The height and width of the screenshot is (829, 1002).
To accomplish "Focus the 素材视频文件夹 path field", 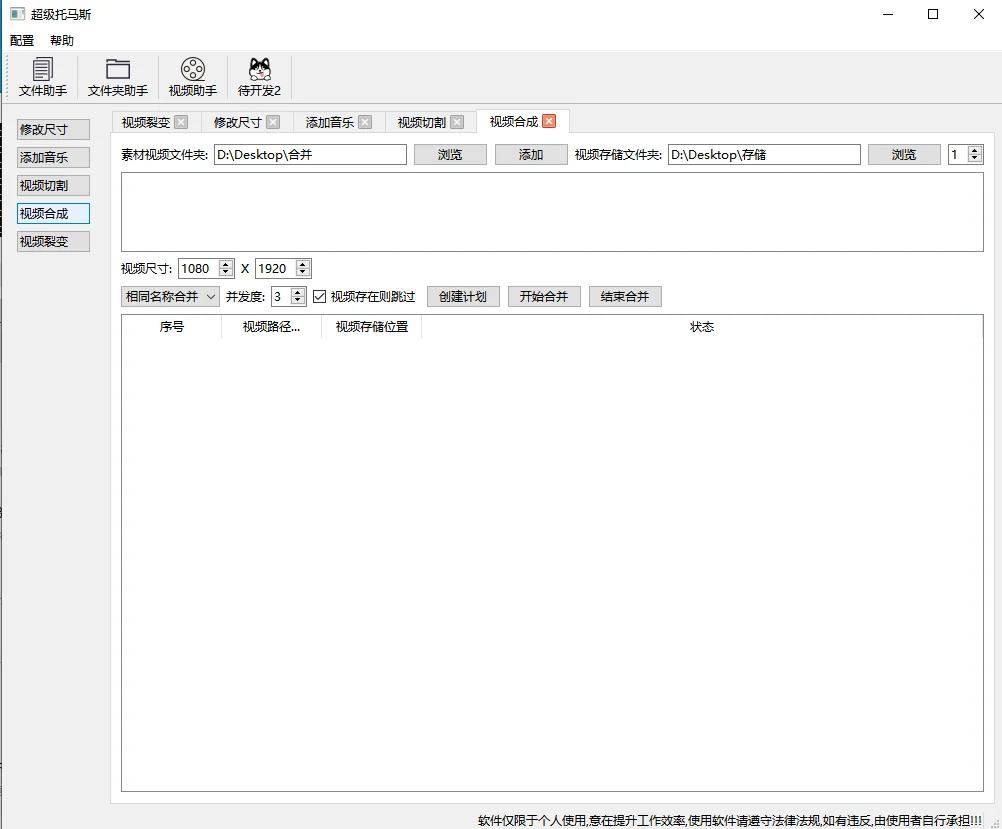I will (311, 155).
